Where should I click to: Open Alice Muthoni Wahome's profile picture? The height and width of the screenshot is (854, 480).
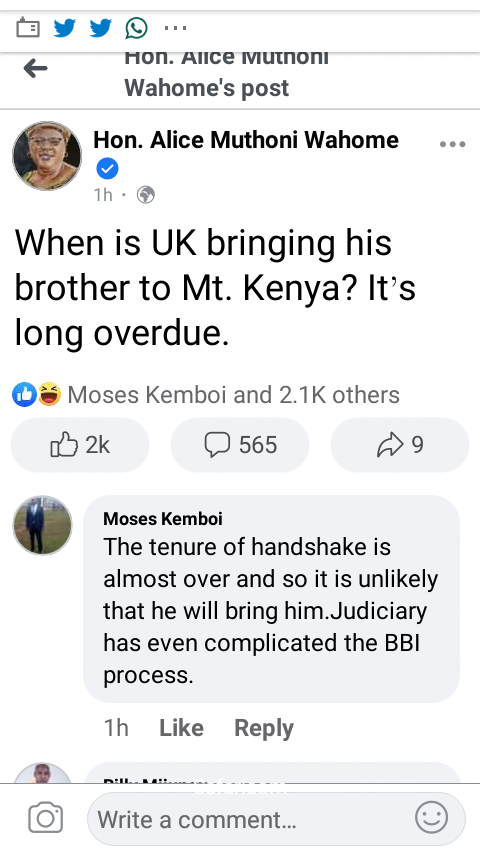click(x=47, y=156)
